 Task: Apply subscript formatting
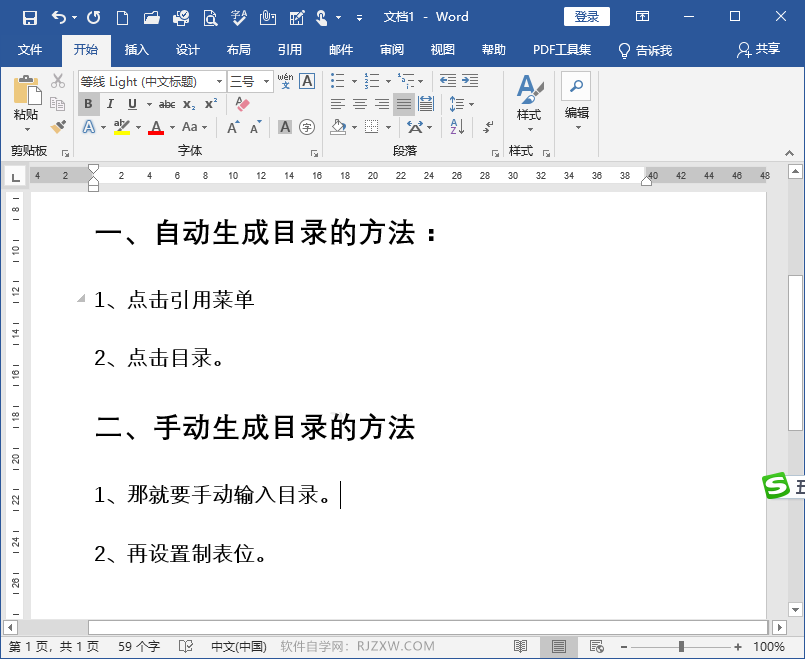coord(188,105)
